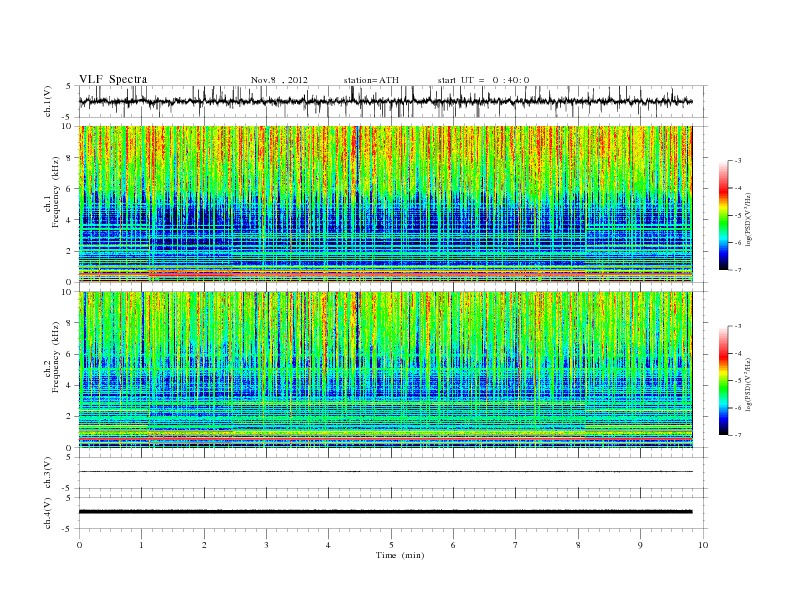The width and height of the screenshot is (792, 612).
Task: Click the '8' kHz tick on ch.1 spectrogram
Action: pos(69,158)
